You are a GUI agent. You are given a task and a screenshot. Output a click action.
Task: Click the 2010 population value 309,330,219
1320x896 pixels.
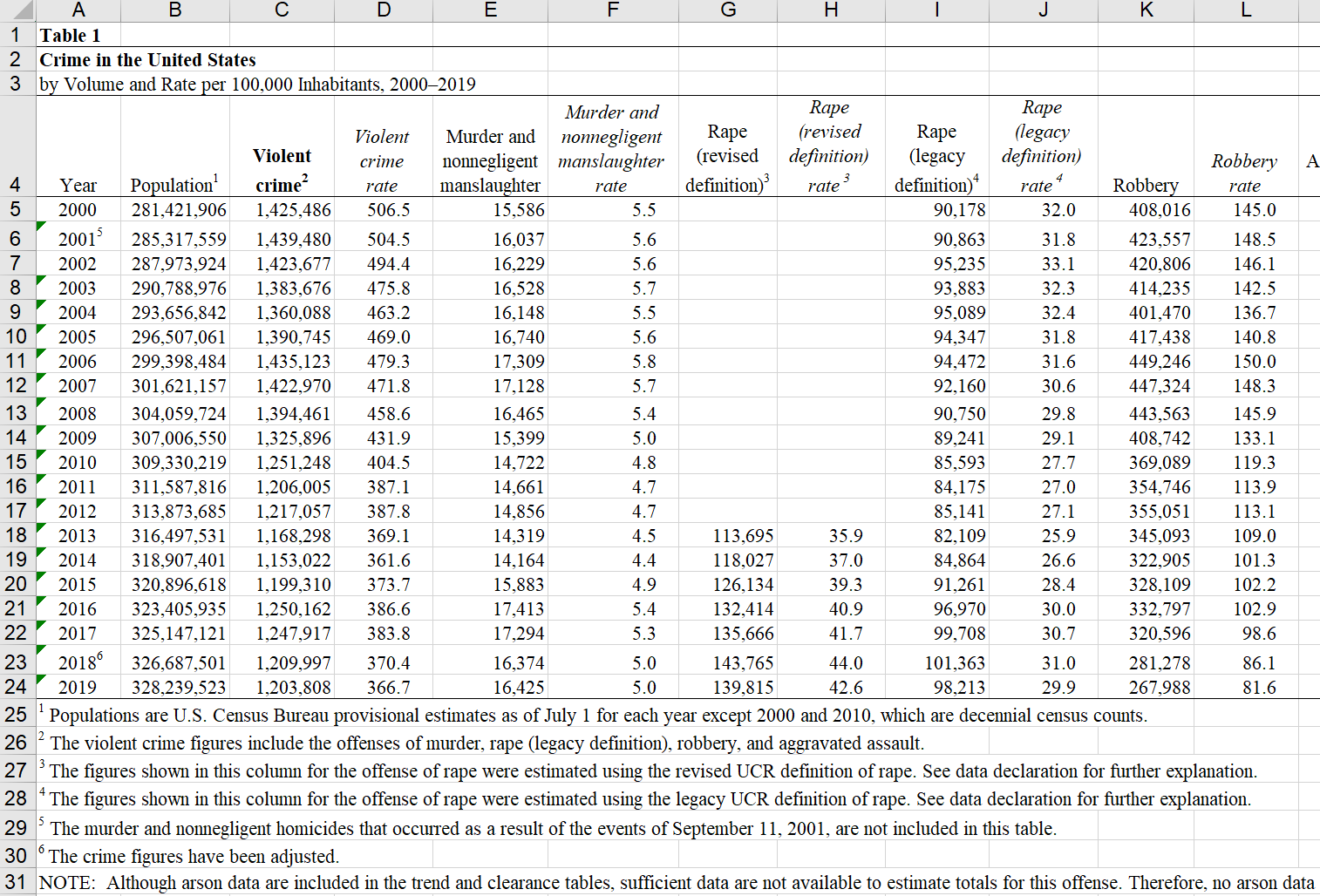[x=179, y=463]
